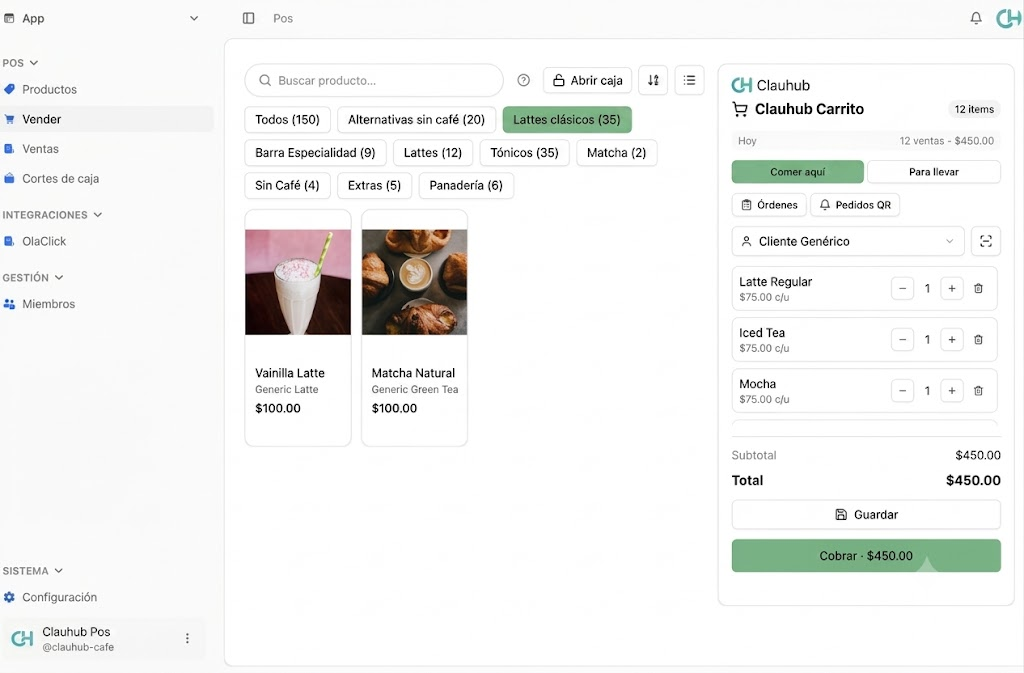Increase Mocha quantity
This screenshot has width=1024, height=673.
pos(952,390)
